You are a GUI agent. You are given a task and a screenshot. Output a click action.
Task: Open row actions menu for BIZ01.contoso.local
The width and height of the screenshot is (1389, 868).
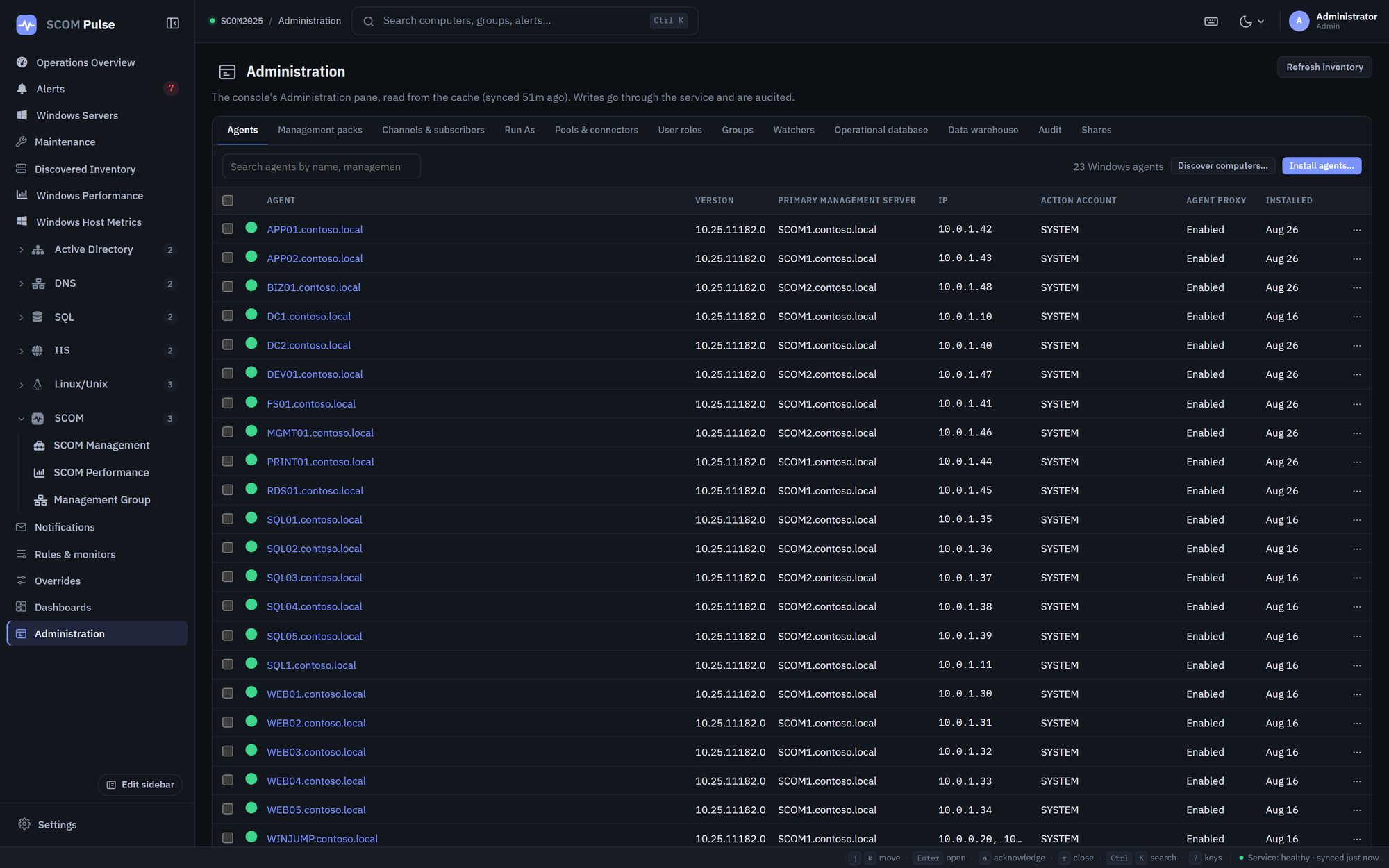(1356, 287)
